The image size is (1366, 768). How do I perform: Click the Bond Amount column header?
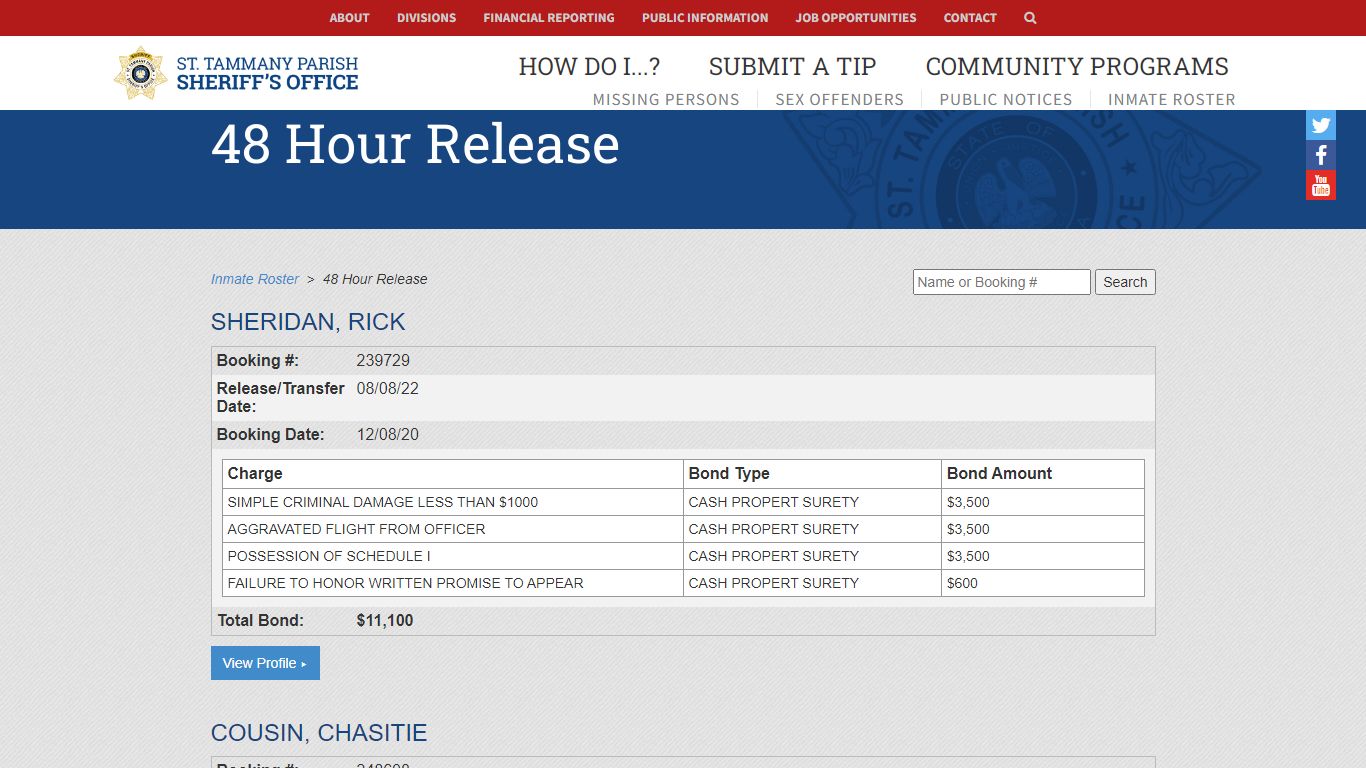(1000, 474)
